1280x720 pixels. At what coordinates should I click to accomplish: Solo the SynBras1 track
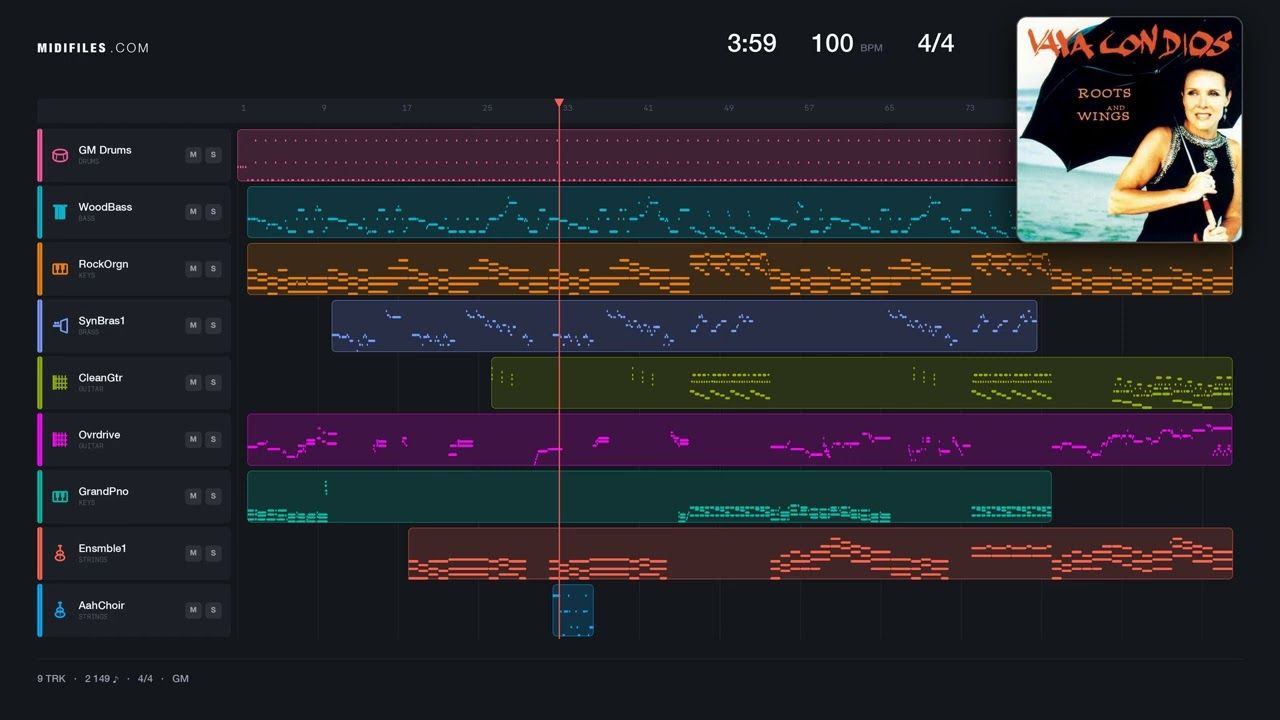pyautogui.click(x=212, y=325)
